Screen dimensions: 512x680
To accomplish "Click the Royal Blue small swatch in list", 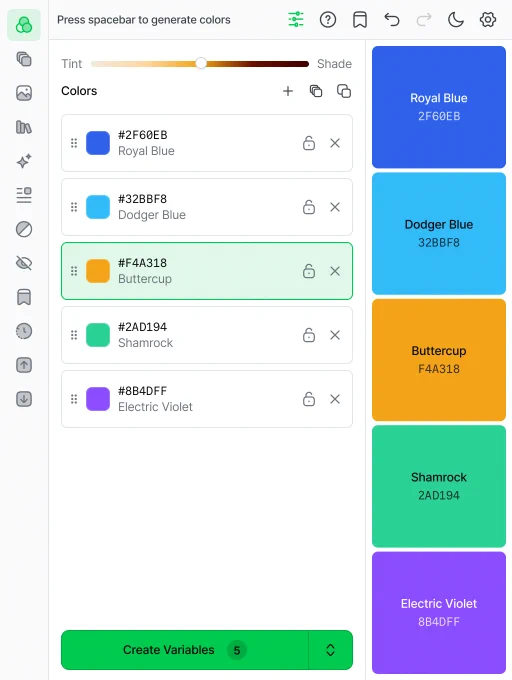I will 98,143.
